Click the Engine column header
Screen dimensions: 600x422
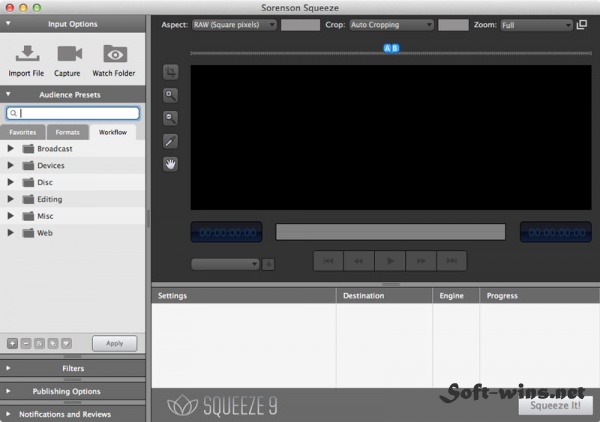456,296
